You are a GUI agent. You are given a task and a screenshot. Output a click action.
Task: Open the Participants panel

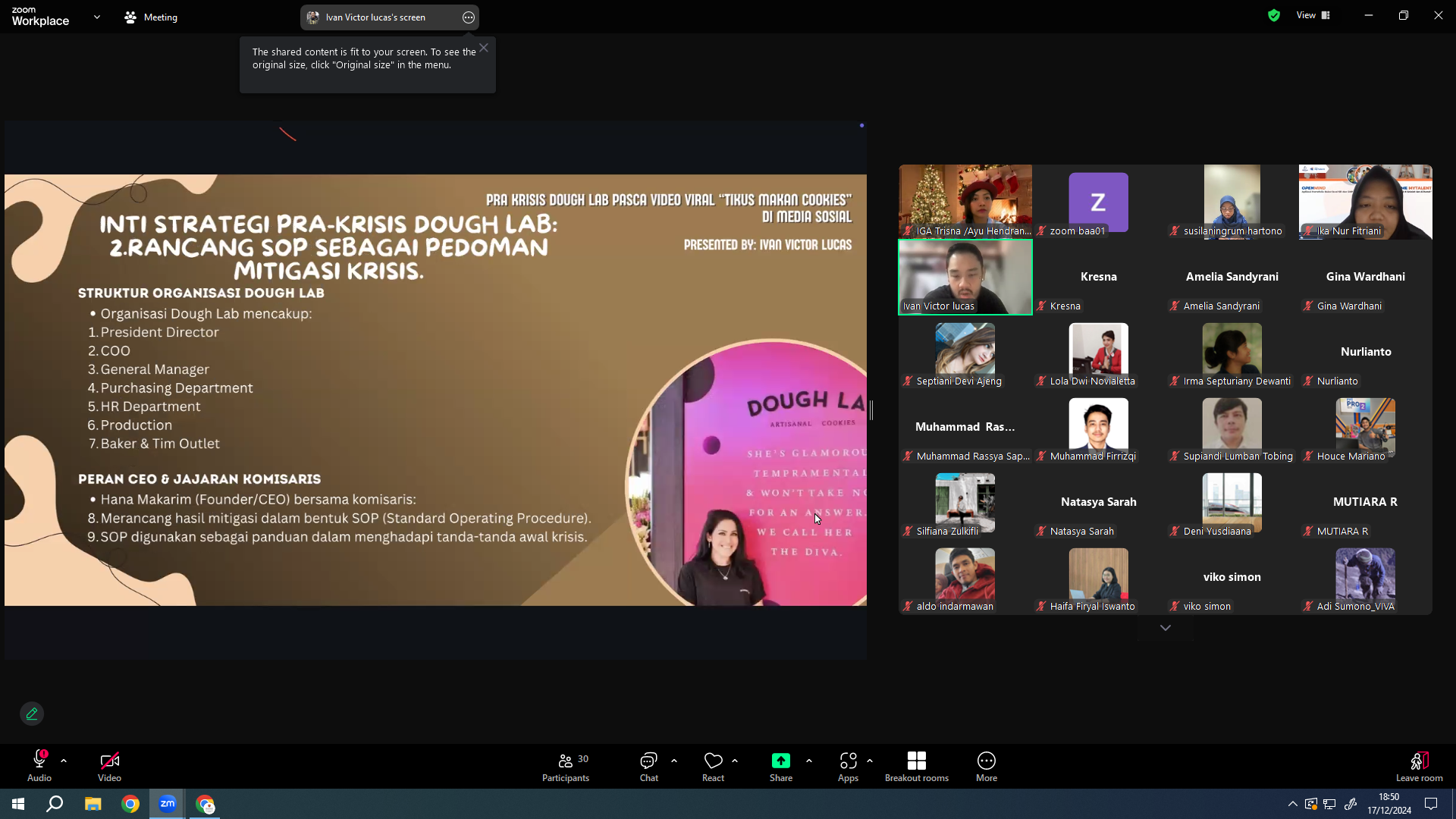click(x=566, y=766)
